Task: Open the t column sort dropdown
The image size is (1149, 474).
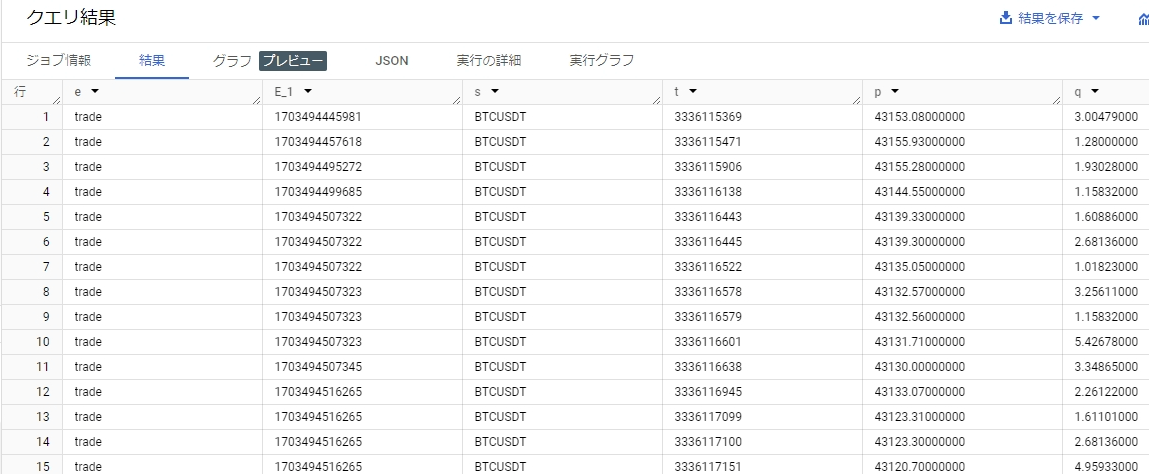Action: pyautogui.click(x=692, y=92)
